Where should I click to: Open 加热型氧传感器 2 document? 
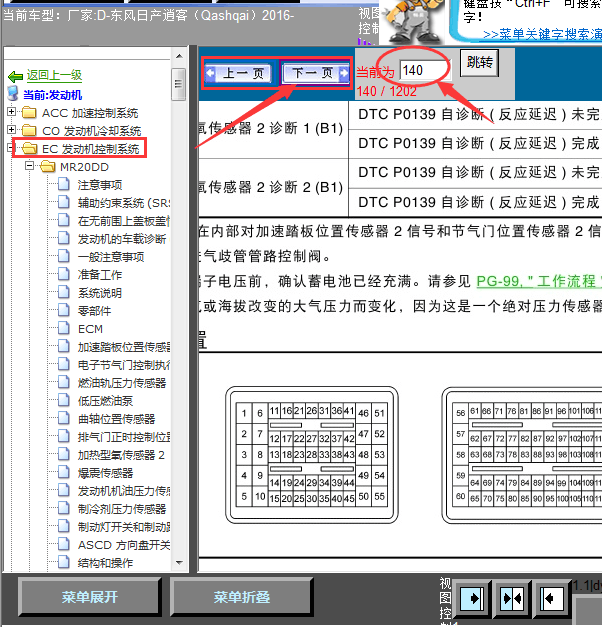(x=121, y=455)
